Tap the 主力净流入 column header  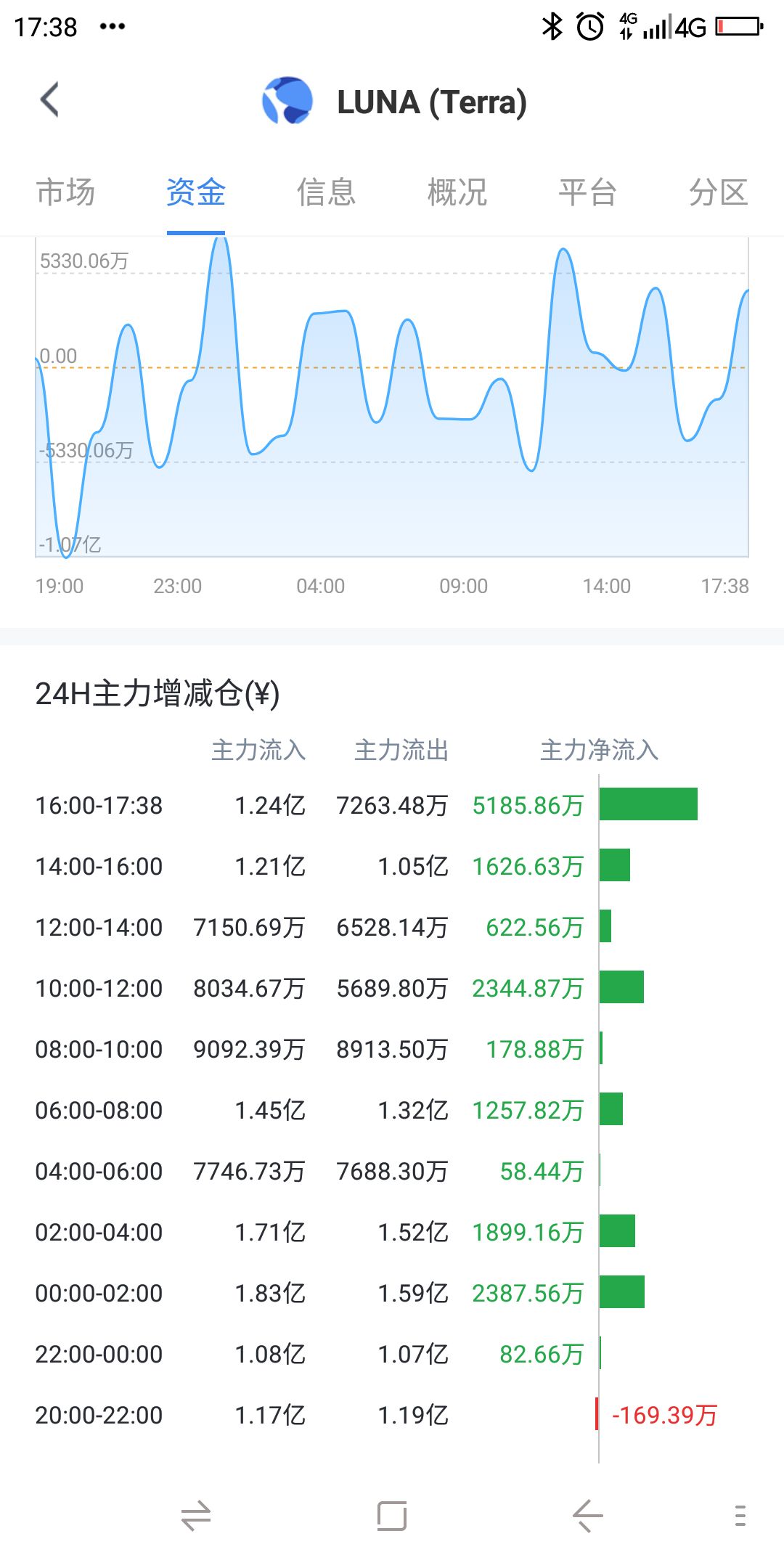600,750
